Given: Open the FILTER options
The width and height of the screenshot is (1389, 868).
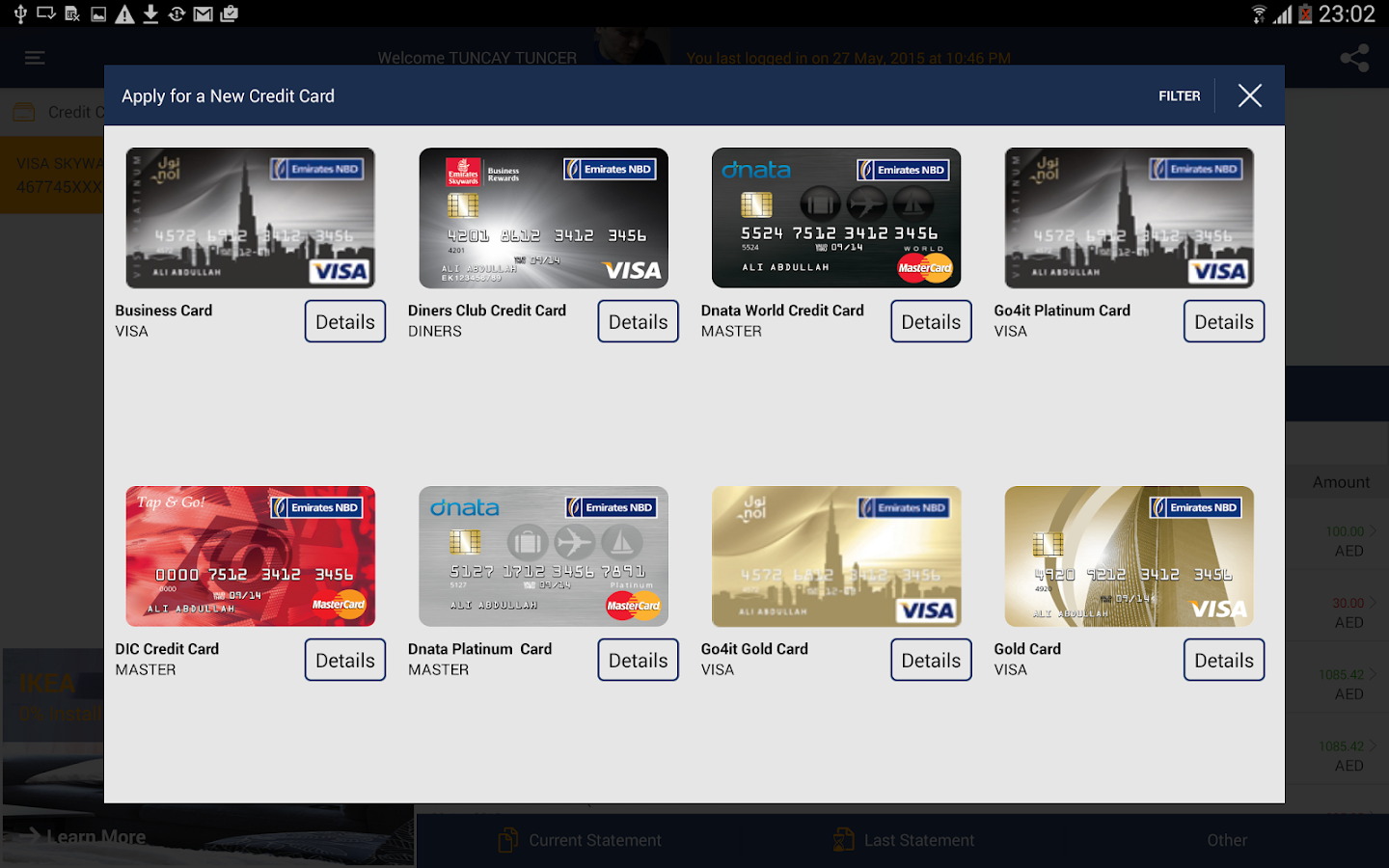Looking at the screenshot, I should 1179,96.
